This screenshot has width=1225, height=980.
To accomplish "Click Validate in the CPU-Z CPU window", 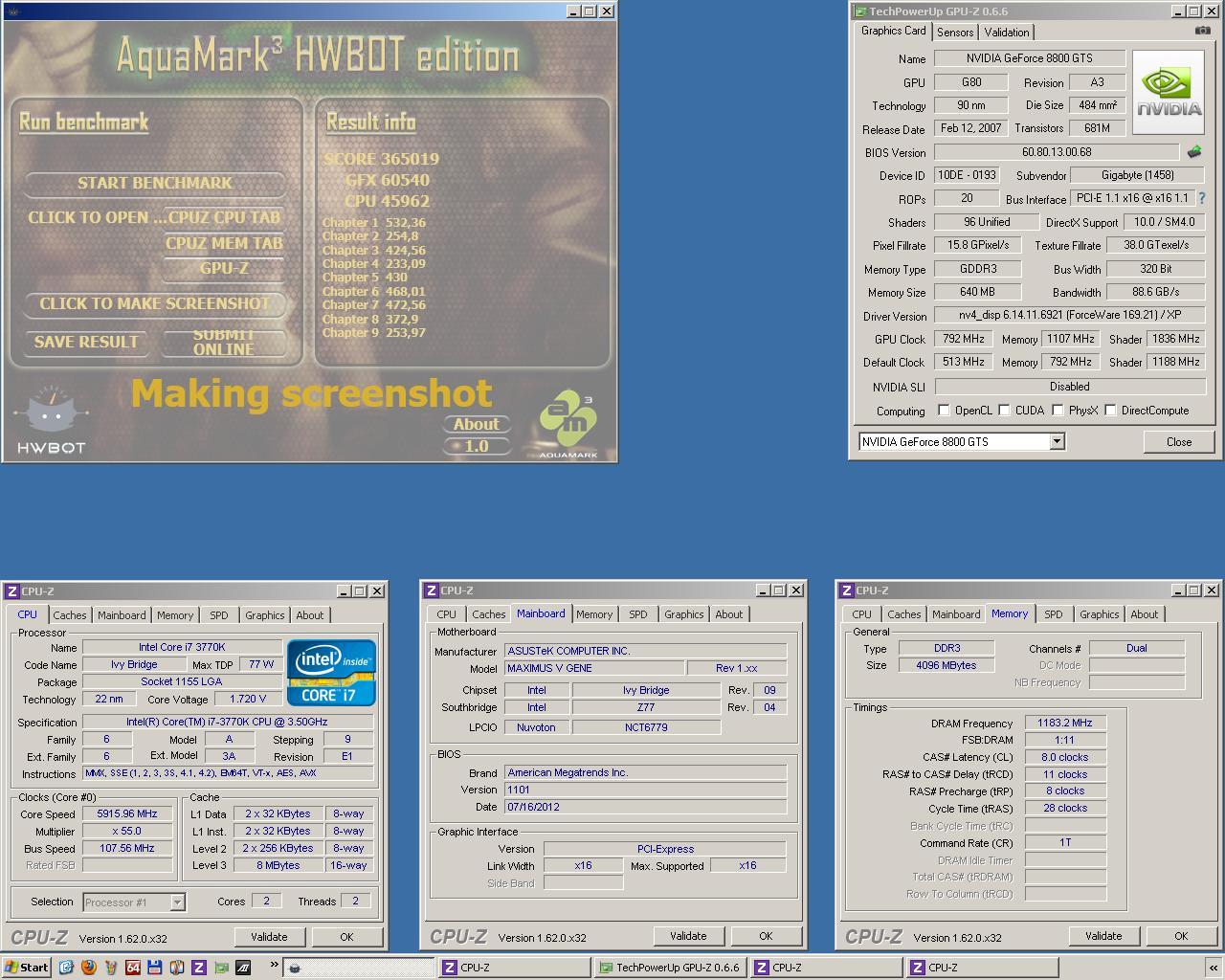I will point(269,937).
